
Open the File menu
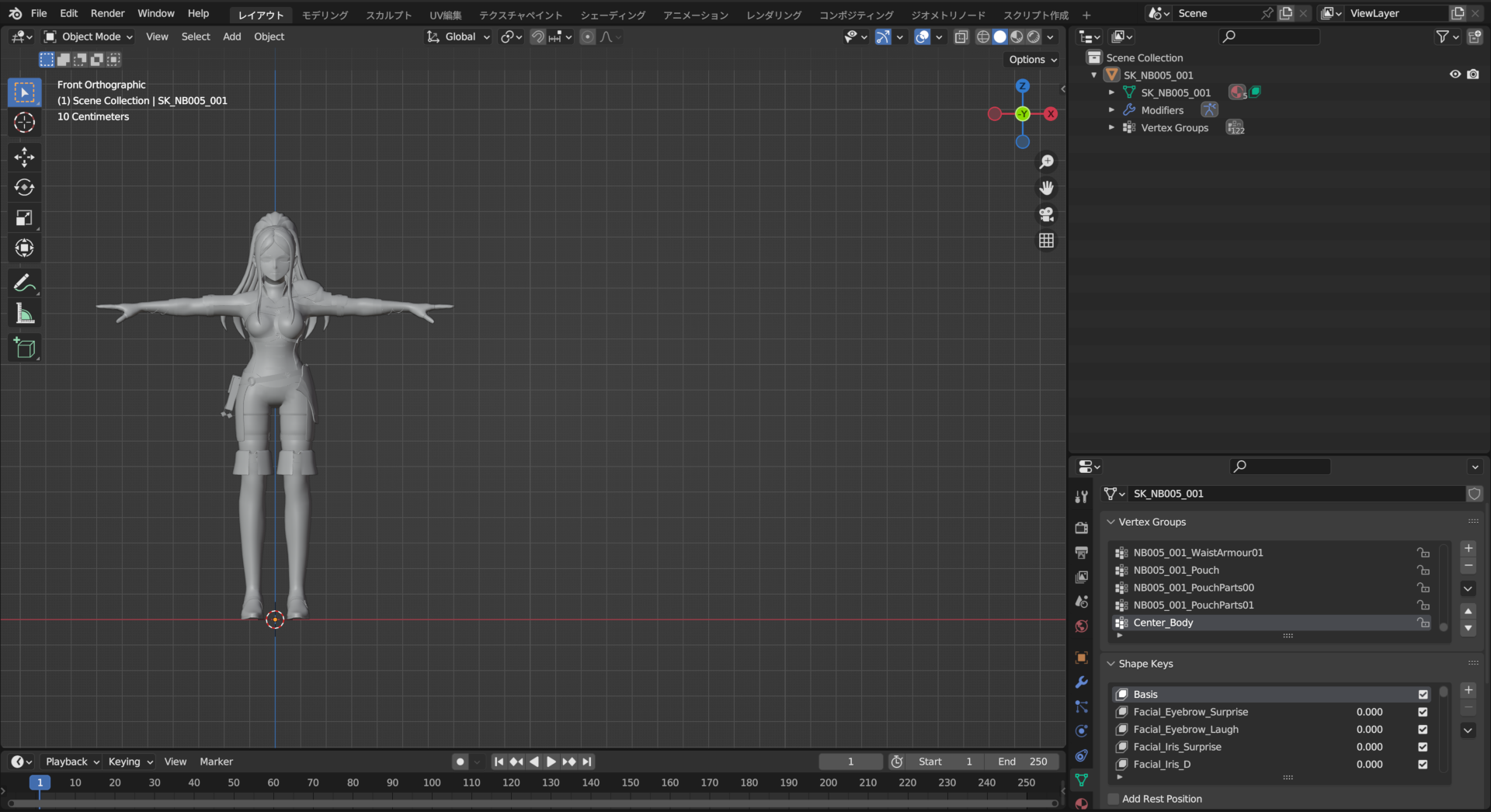(39, 13)
